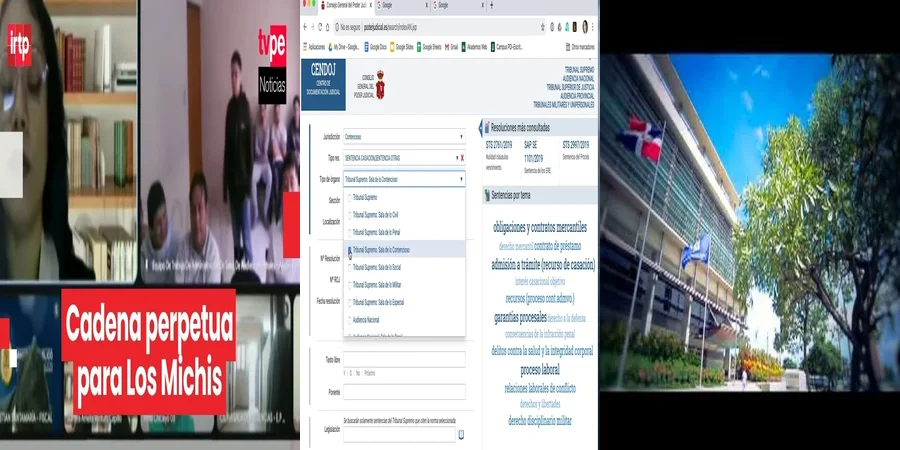The image size is (900, 450).
Task: Switch to the first Google tab
Action: click(x=402, y=5)
